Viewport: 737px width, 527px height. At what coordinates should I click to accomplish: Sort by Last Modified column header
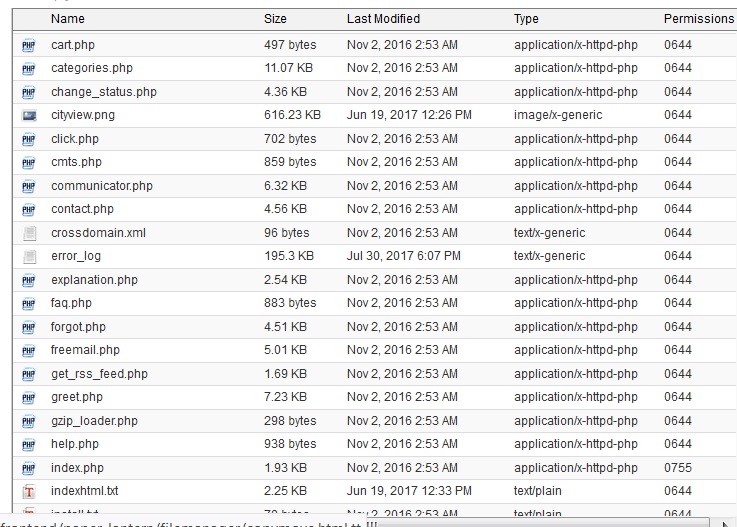tap(383, 19)
